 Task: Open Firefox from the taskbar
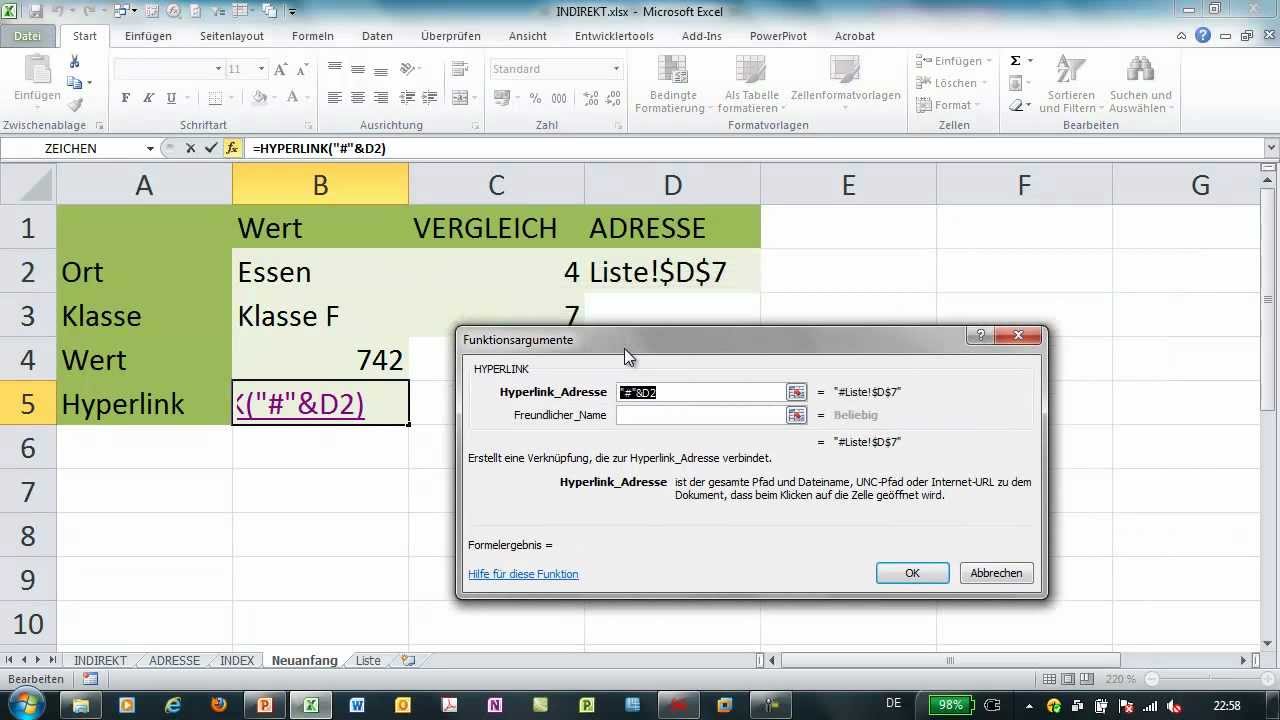coord(218,704)
